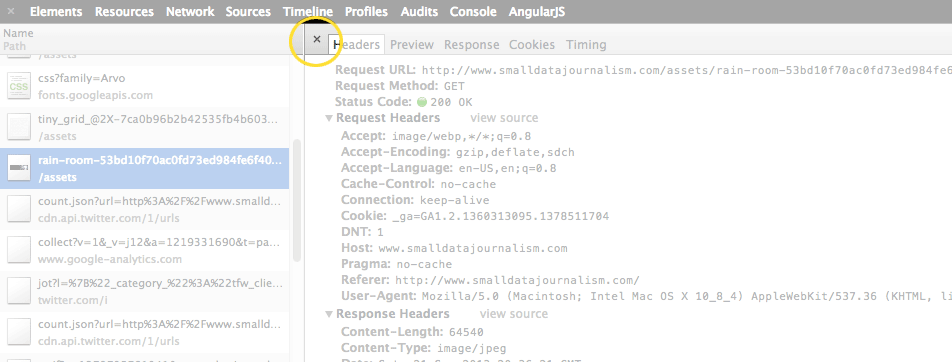Click the rain-room image thumbnail icon

[x=19, y=169]
